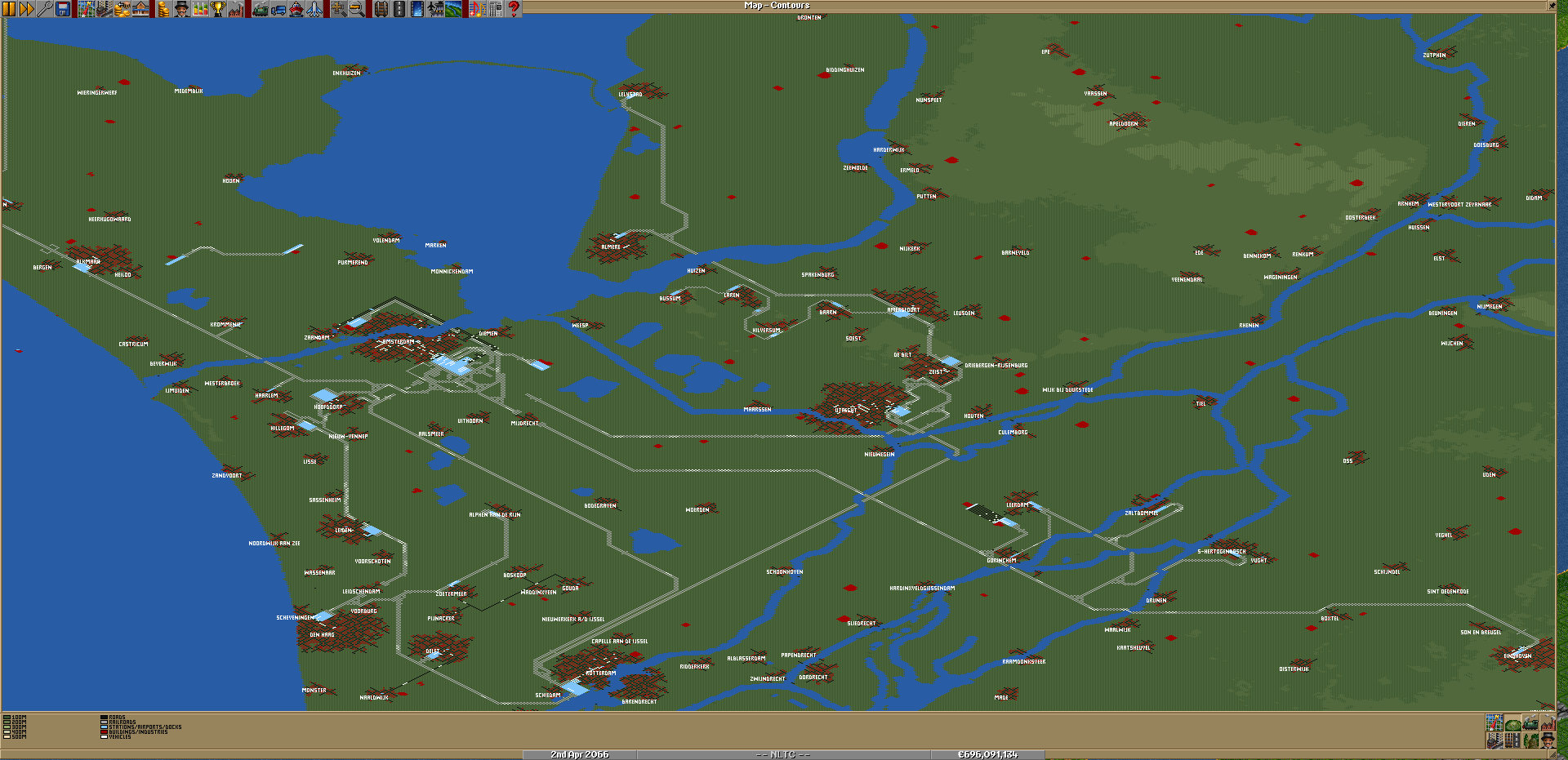Open the save game floppy disk menu
The height and width of the screenshot is (760, 1568).
(63, 9)
